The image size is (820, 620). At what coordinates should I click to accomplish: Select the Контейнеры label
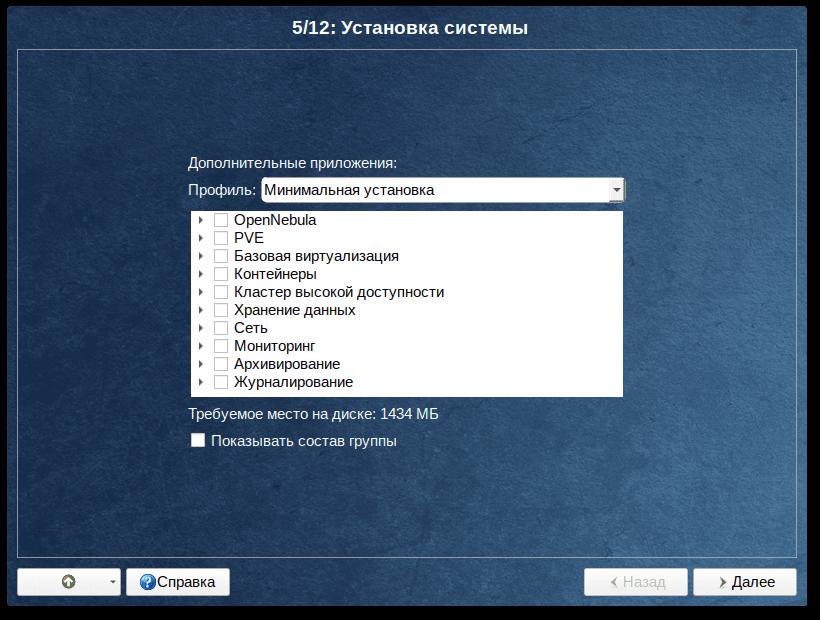point(275,274)
